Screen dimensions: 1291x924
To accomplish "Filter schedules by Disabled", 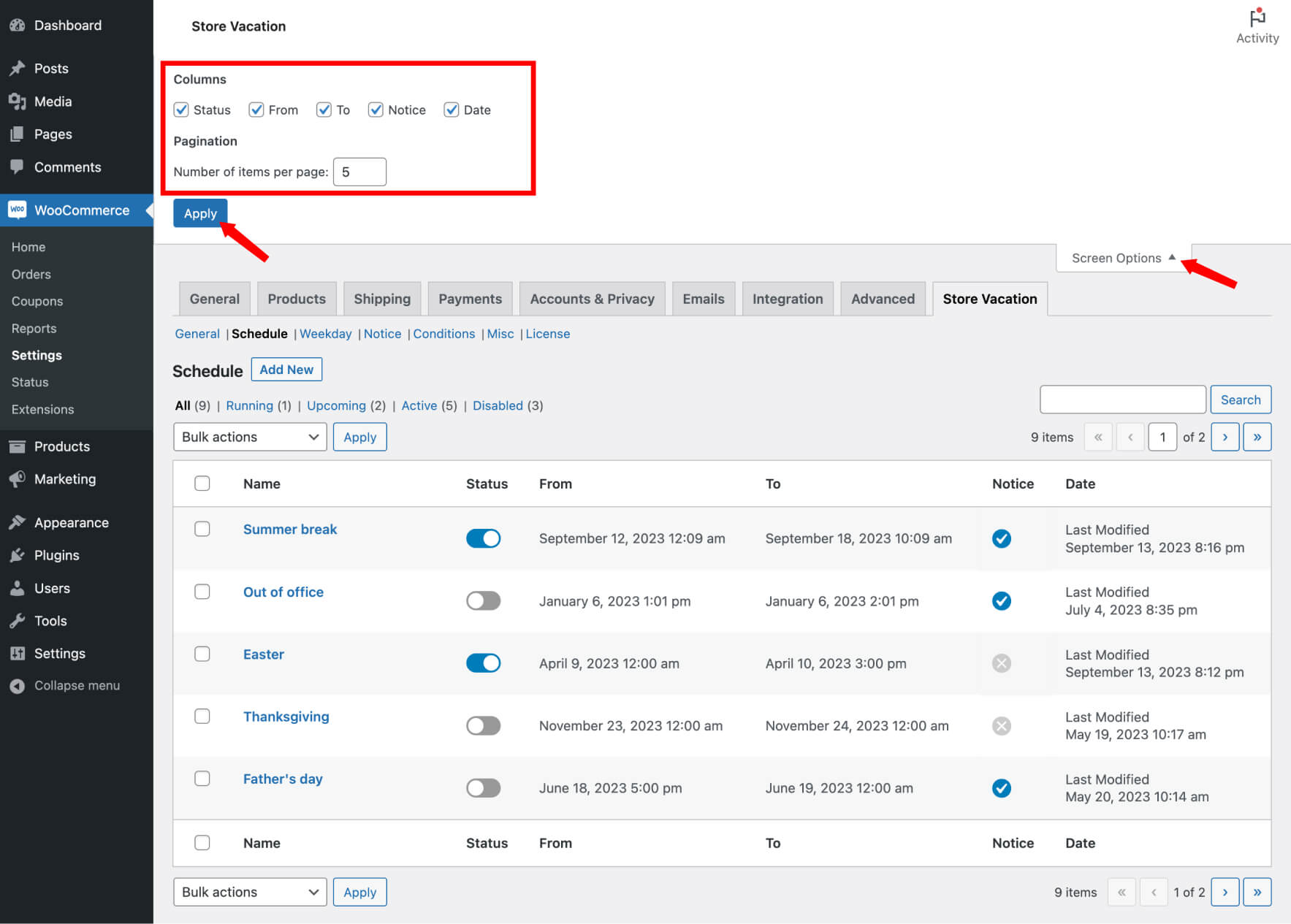I will pyautogui.click(x=498, y=405).
